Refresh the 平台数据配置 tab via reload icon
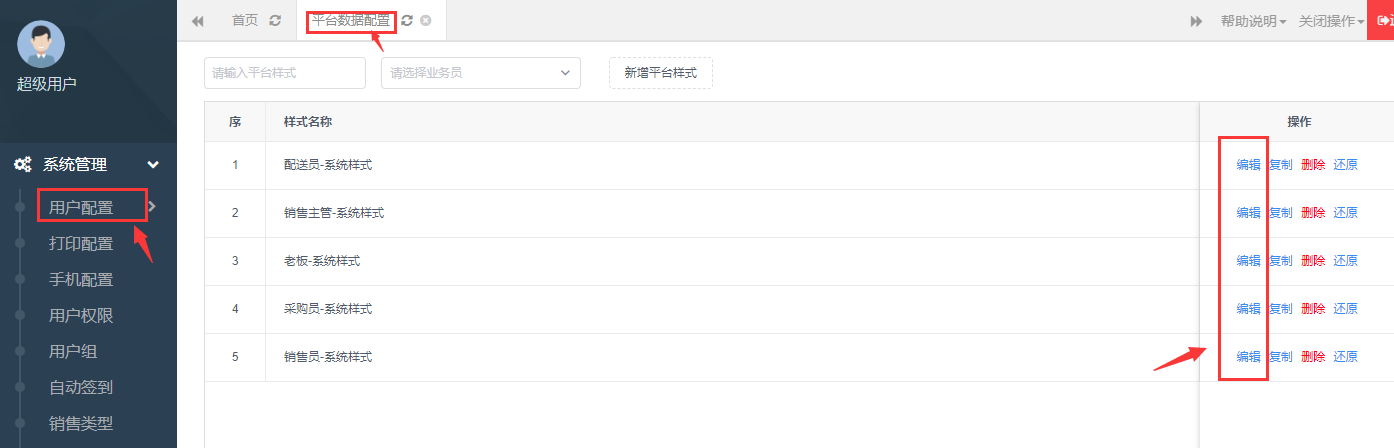This screenshot has height=448, width=1394. (x=407, y=20)
